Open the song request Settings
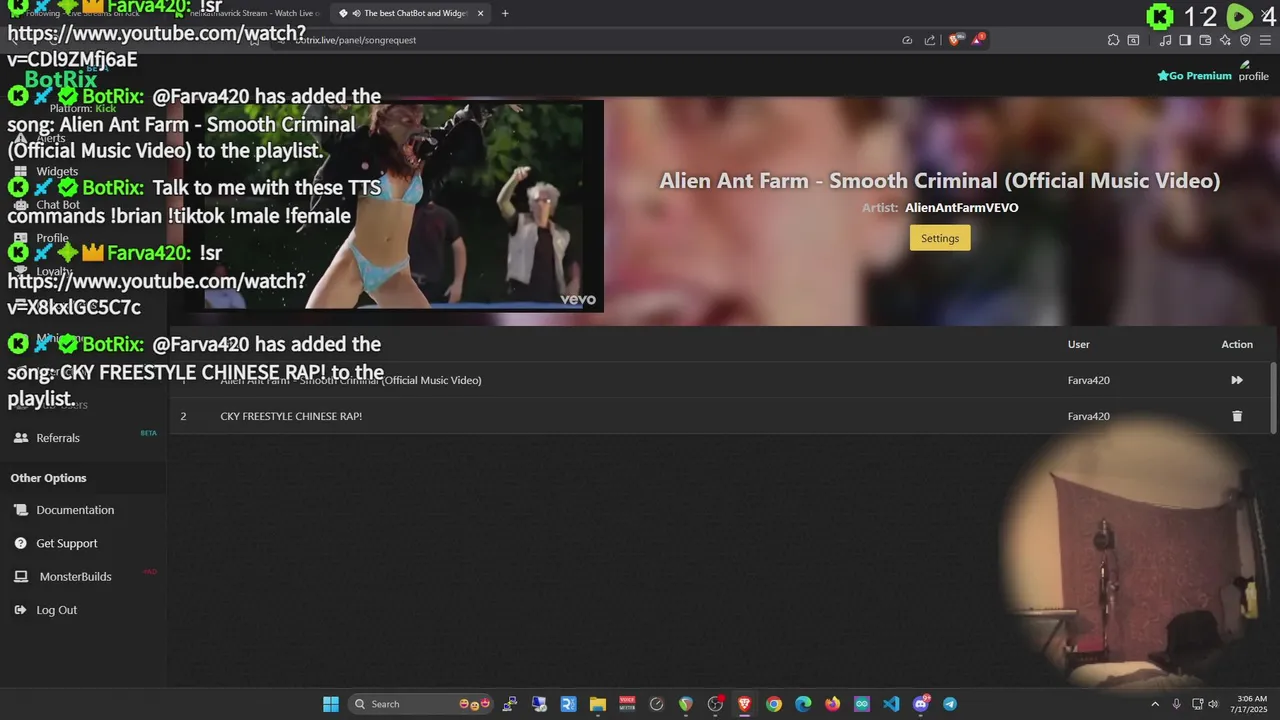Image resolution: width=1280 pixels, height=720 pixels. (940, 238)
